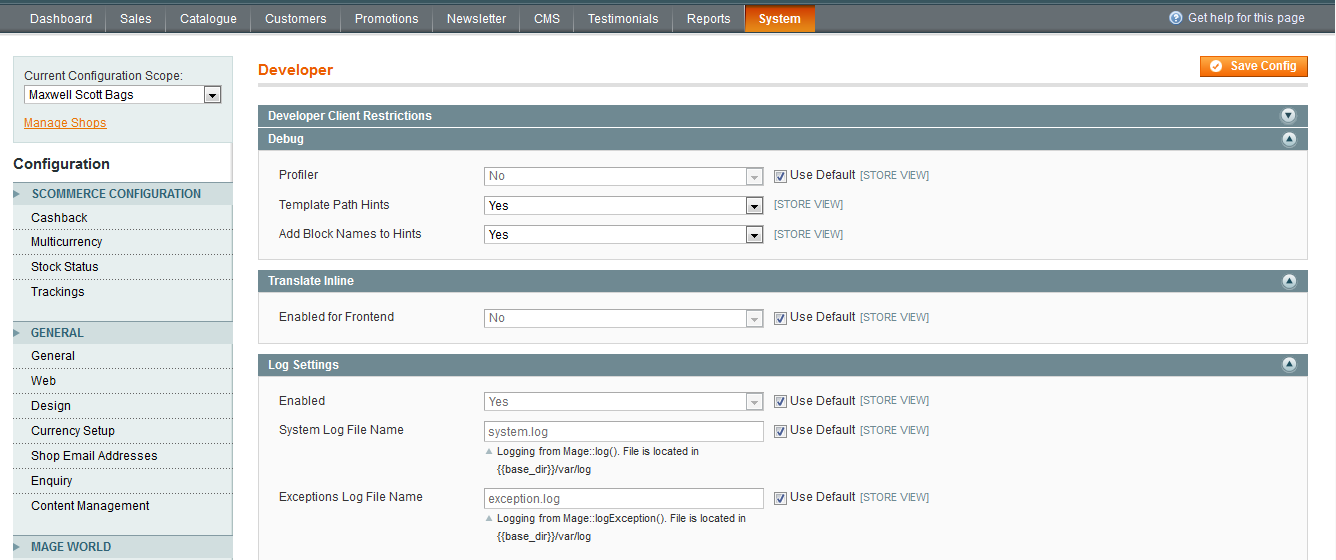Toggle the MAGE WORLD sidebar group triangle
Image resolution: width=1336 pixels, height=560 pixels.
click(x=18, y=547)
